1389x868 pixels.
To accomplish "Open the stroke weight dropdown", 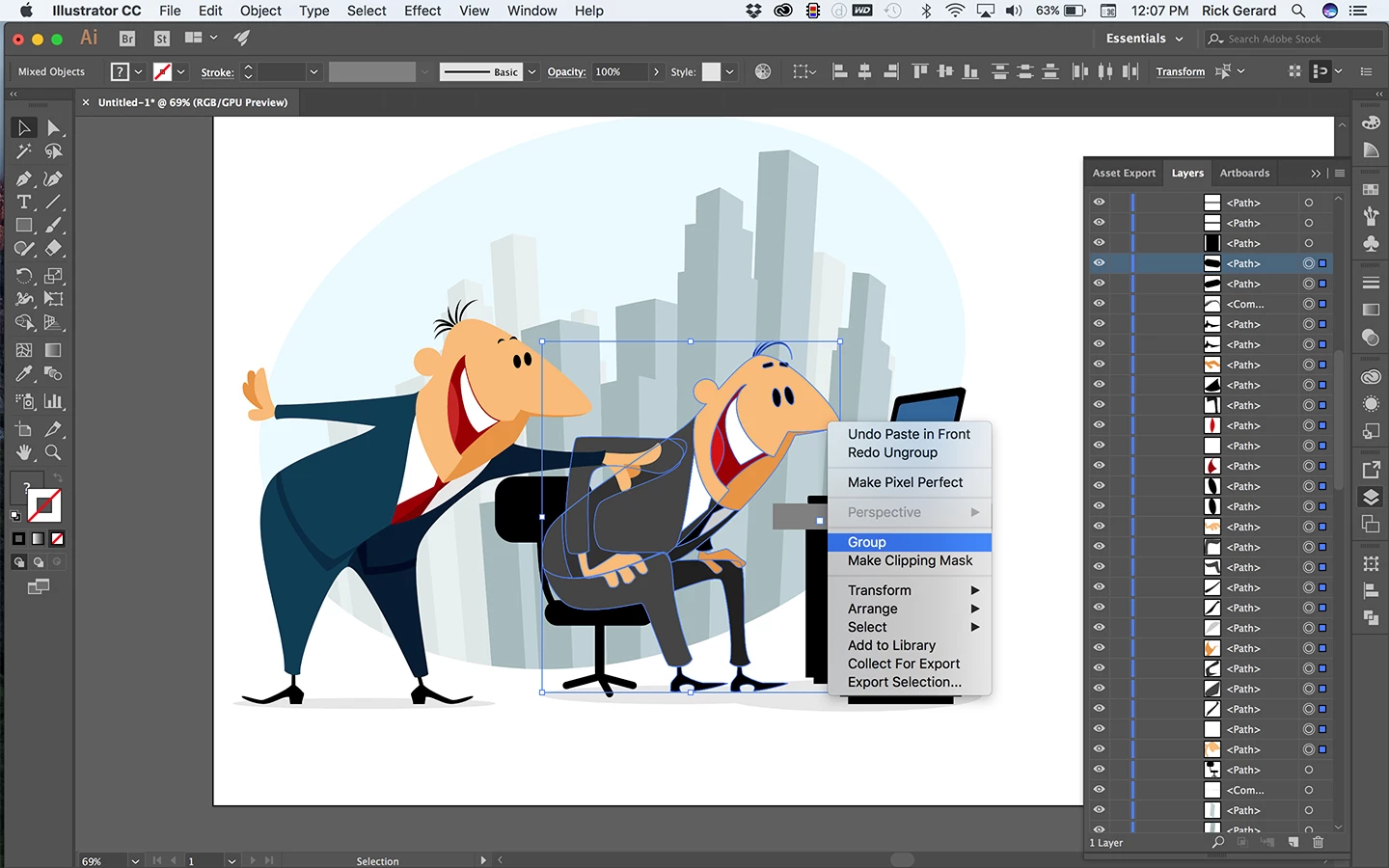I will point(313,71).
